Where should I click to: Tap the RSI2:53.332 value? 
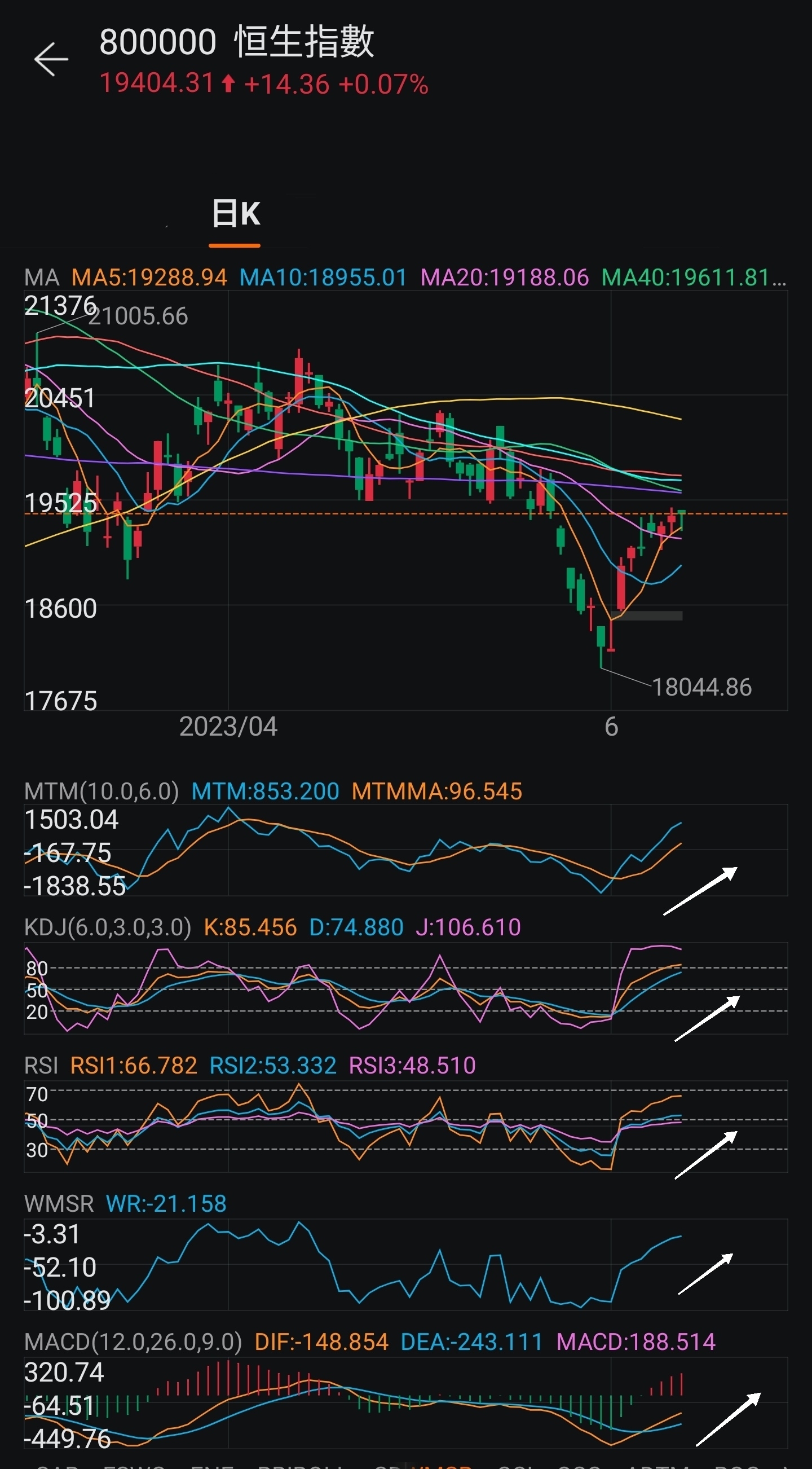pyautogui.click(x=273, y=1066)
